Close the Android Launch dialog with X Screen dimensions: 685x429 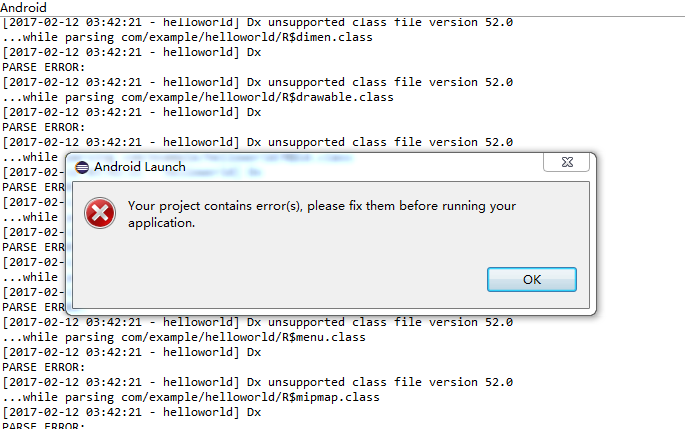pos(567,162)
